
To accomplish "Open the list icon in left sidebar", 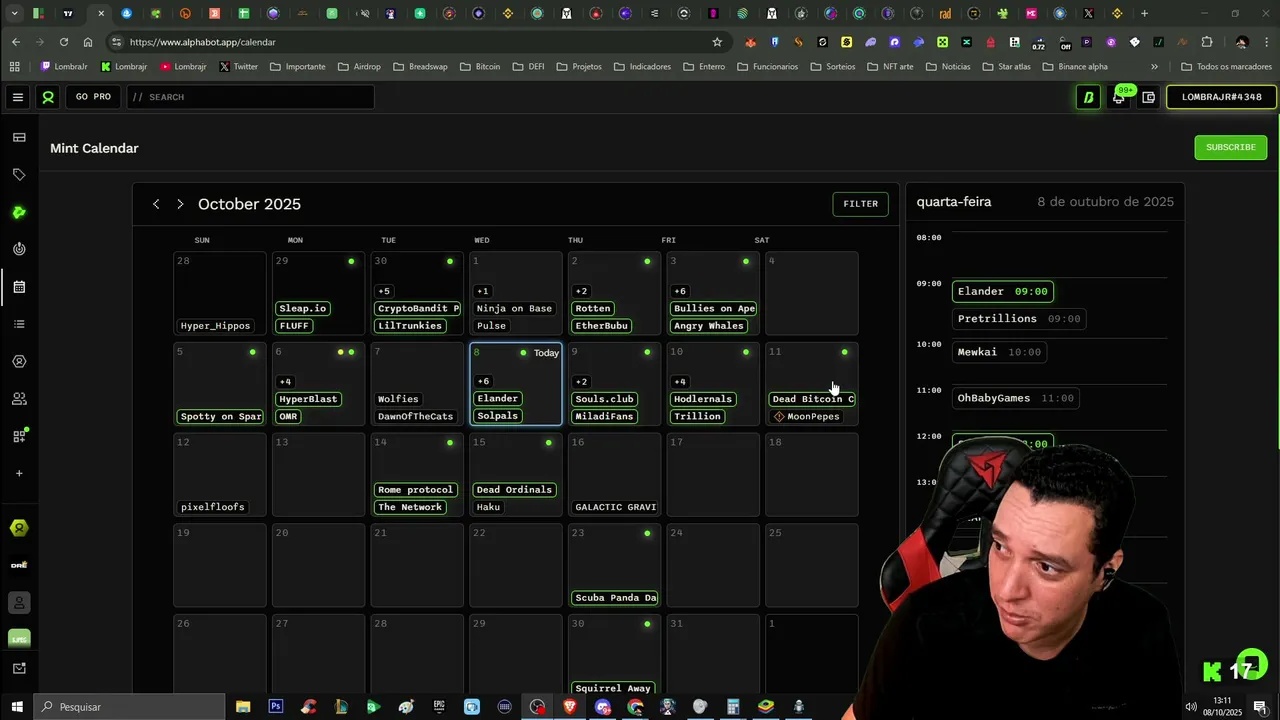I will click(x=19, y=324).
